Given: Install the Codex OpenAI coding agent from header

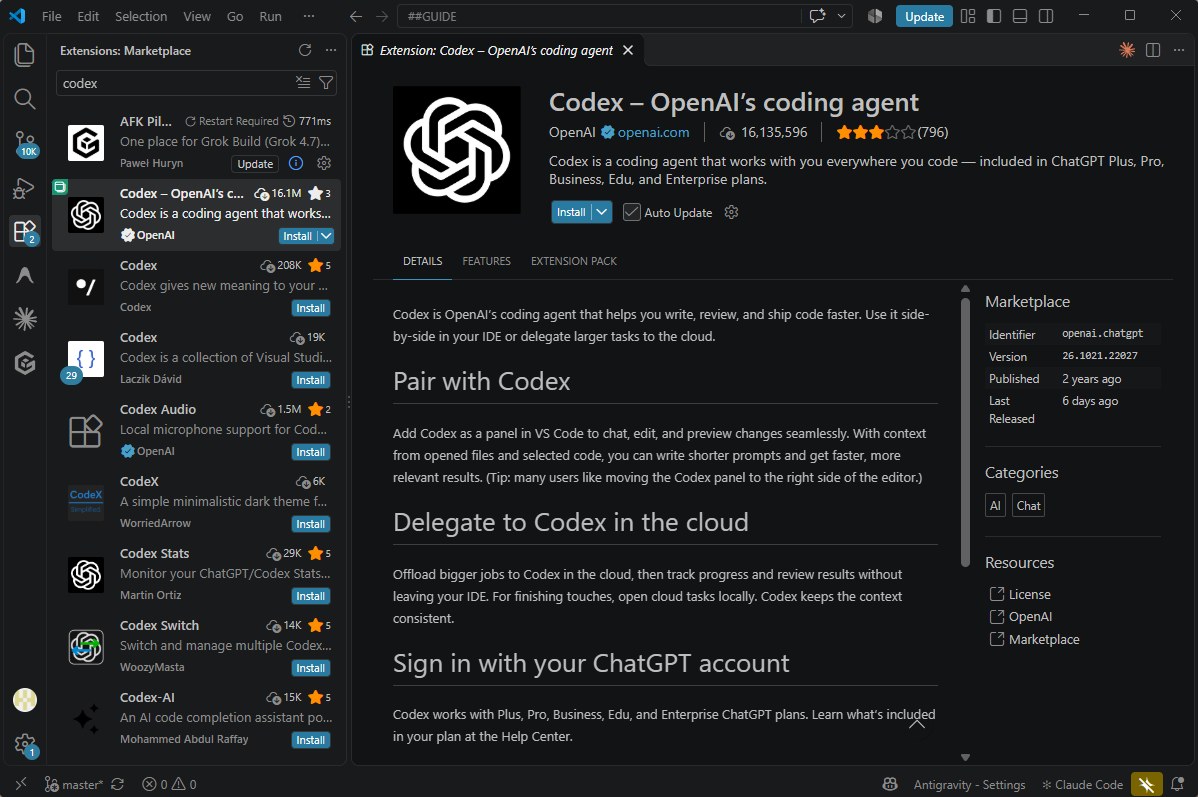Looking at the screenshot, I should [x=571, y=212].
